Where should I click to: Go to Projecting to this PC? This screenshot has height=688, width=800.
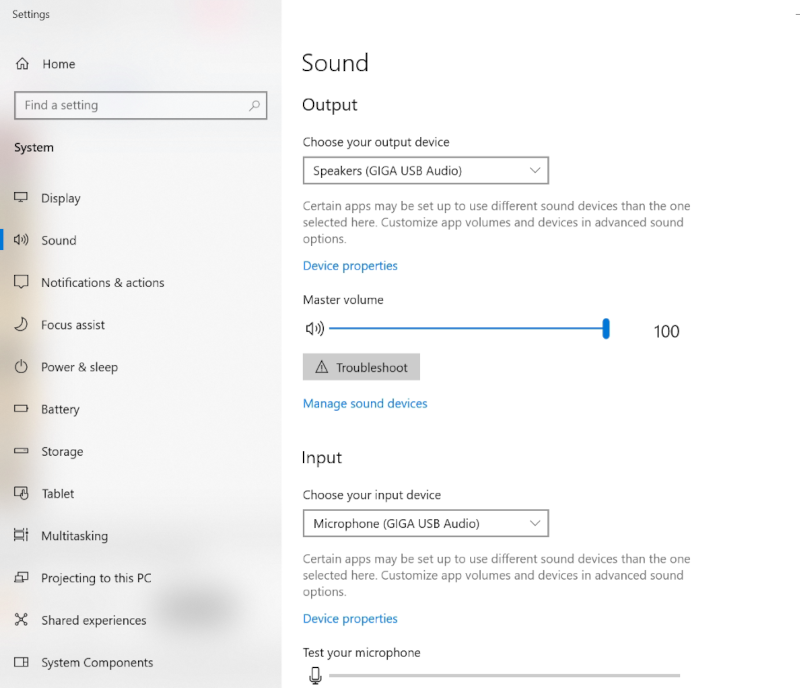coord(96,578)
